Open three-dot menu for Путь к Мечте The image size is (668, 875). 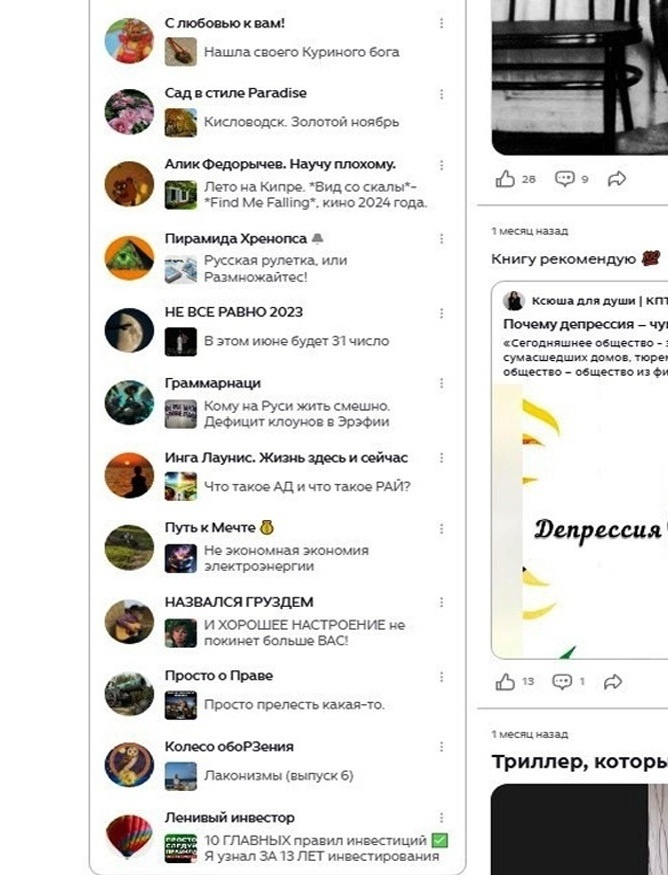click(x=441, y=528)
